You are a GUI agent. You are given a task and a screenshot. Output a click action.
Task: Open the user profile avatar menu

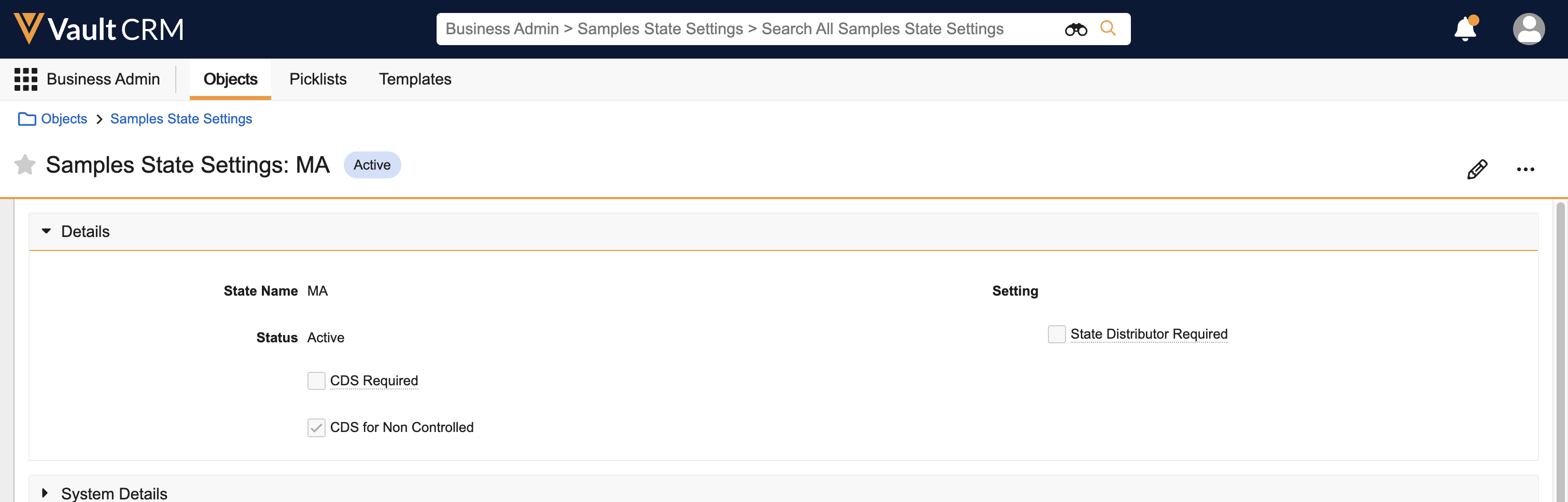coord(1528,29)
